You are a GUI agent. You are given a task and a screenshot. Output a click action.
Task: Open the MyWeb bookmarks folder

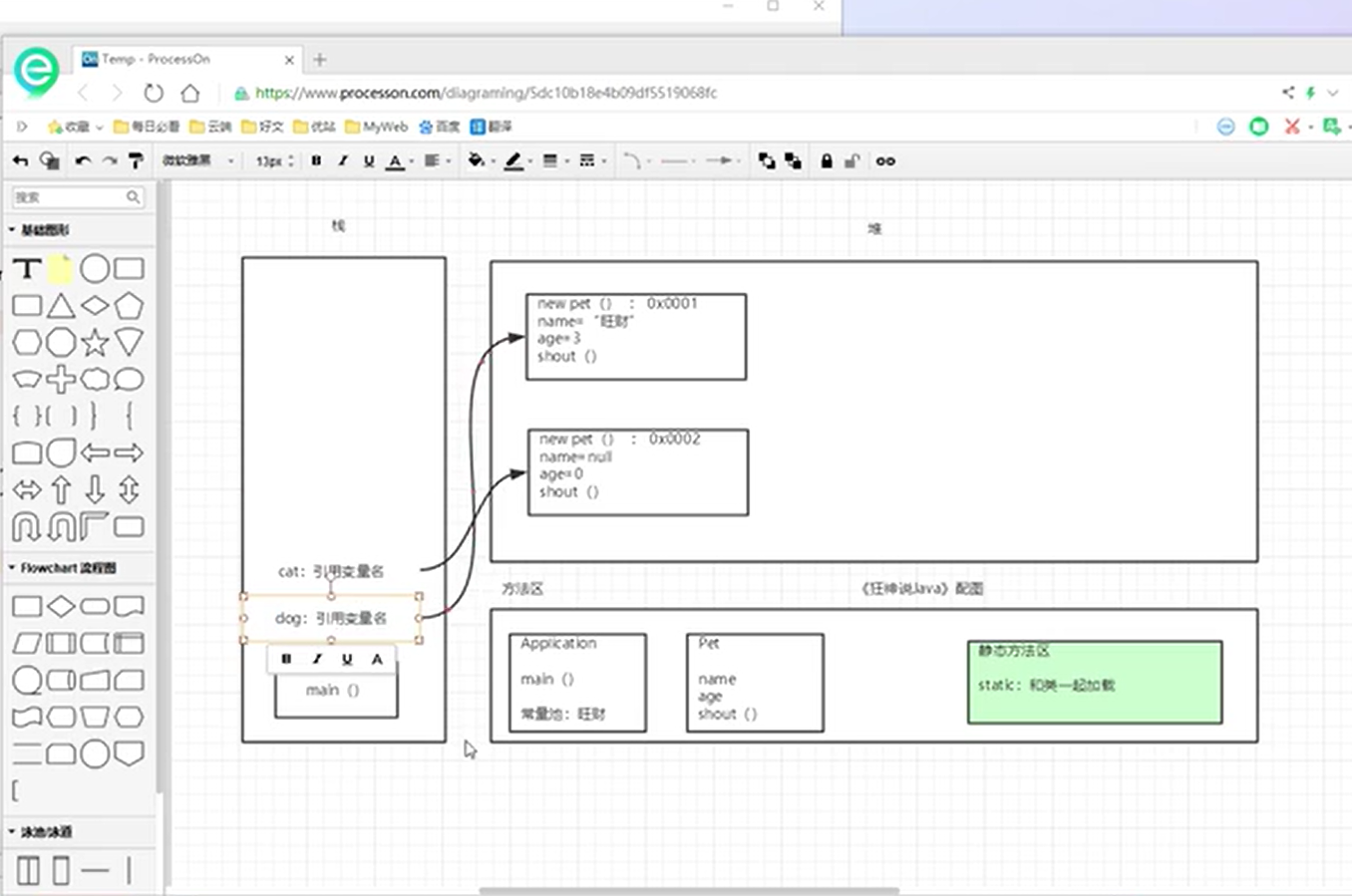[377, 127]
